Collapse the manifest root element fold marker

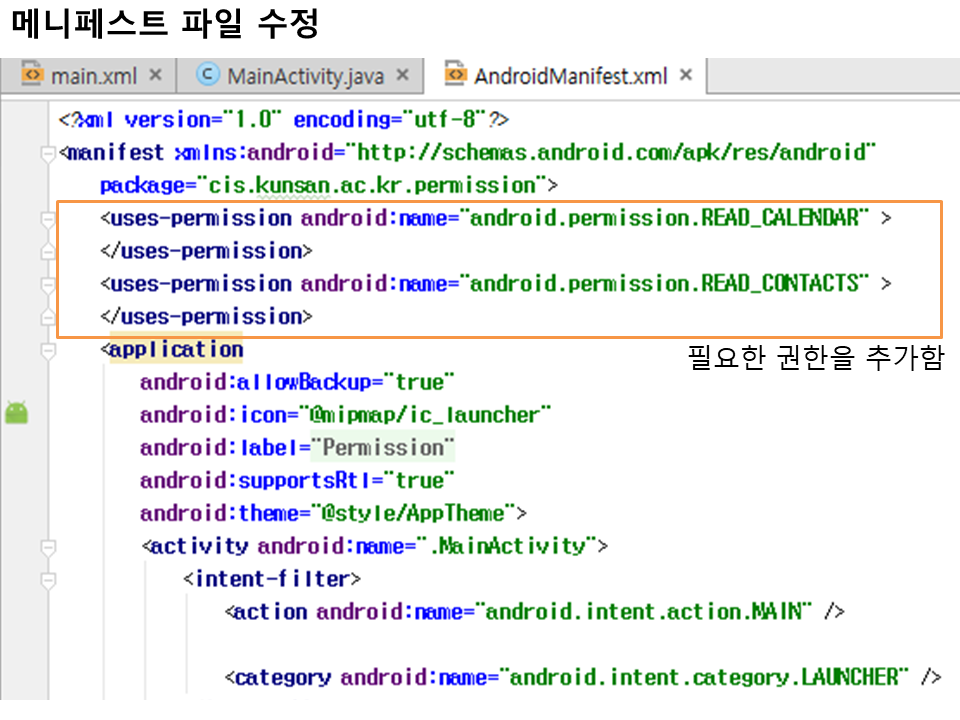point(47,154)
